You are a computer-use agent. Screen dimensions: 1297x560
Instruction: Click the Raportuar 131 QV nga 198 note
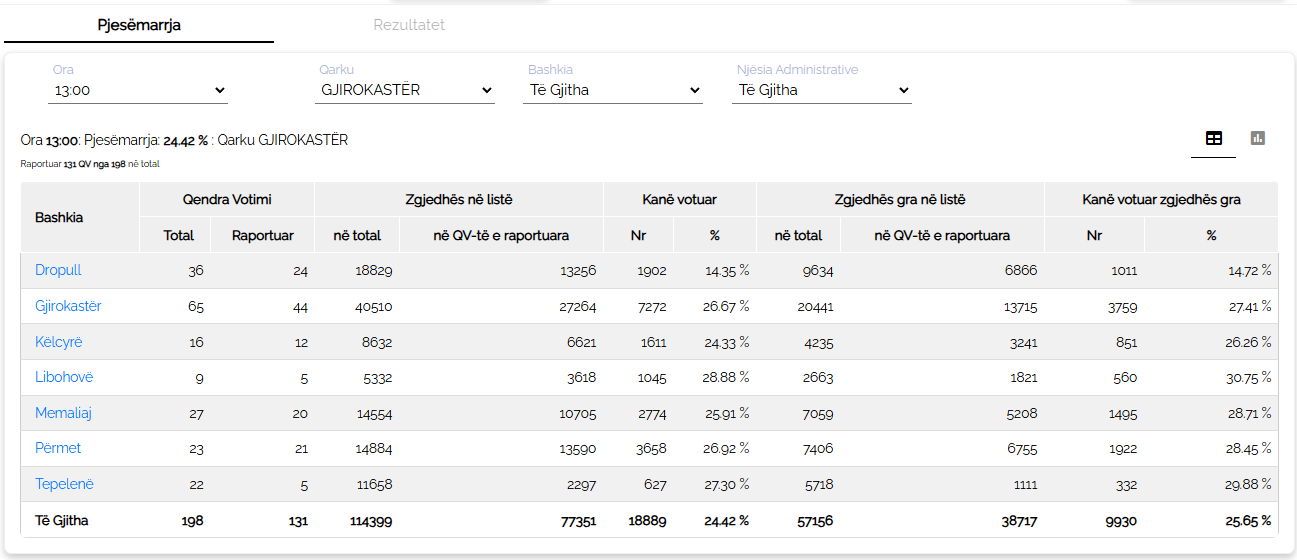pos(90,164)
